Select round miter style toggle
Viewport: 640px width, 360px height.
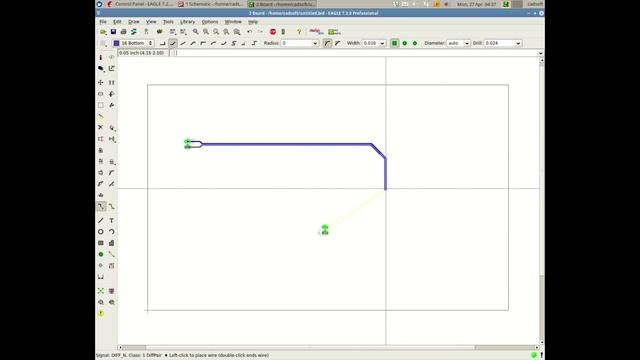point(327,43)
